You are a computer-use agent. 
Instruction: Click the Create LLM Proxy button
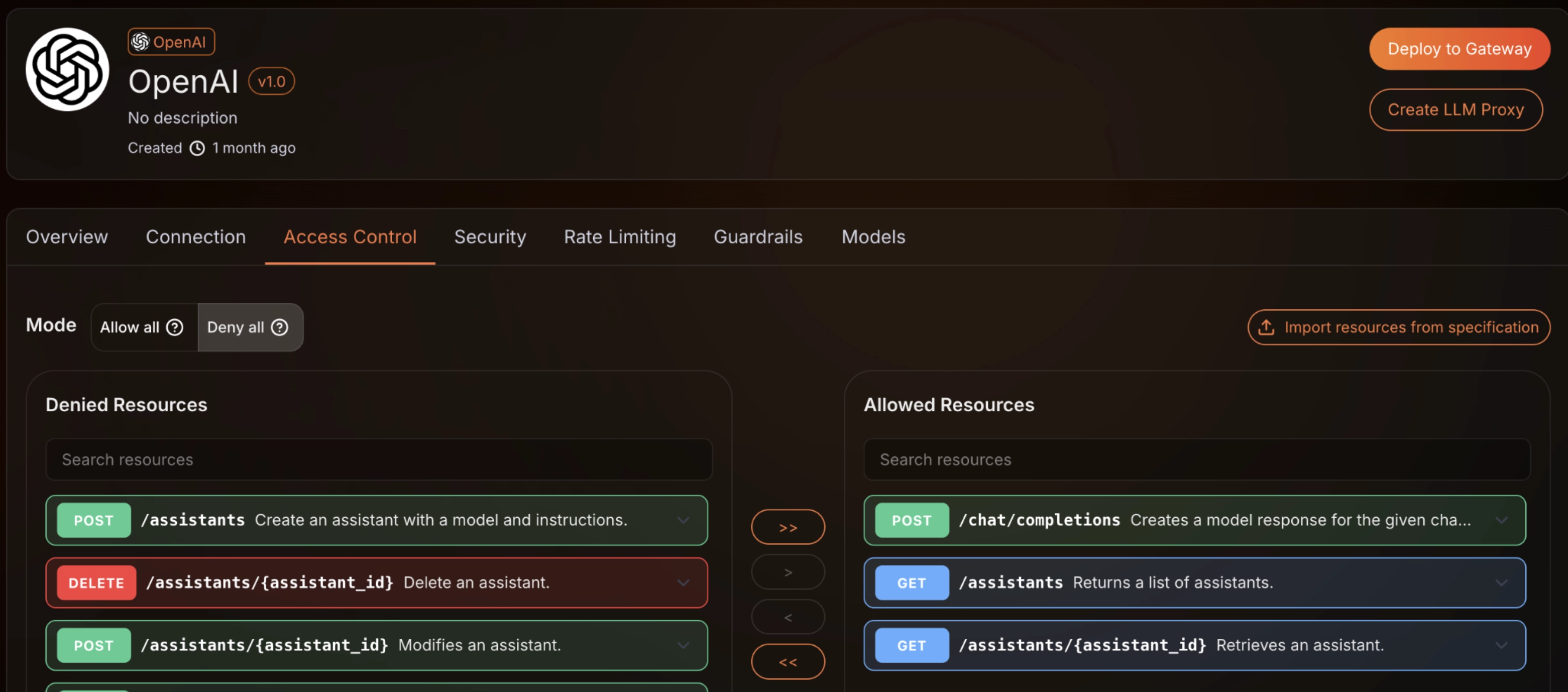(1456, 109)
